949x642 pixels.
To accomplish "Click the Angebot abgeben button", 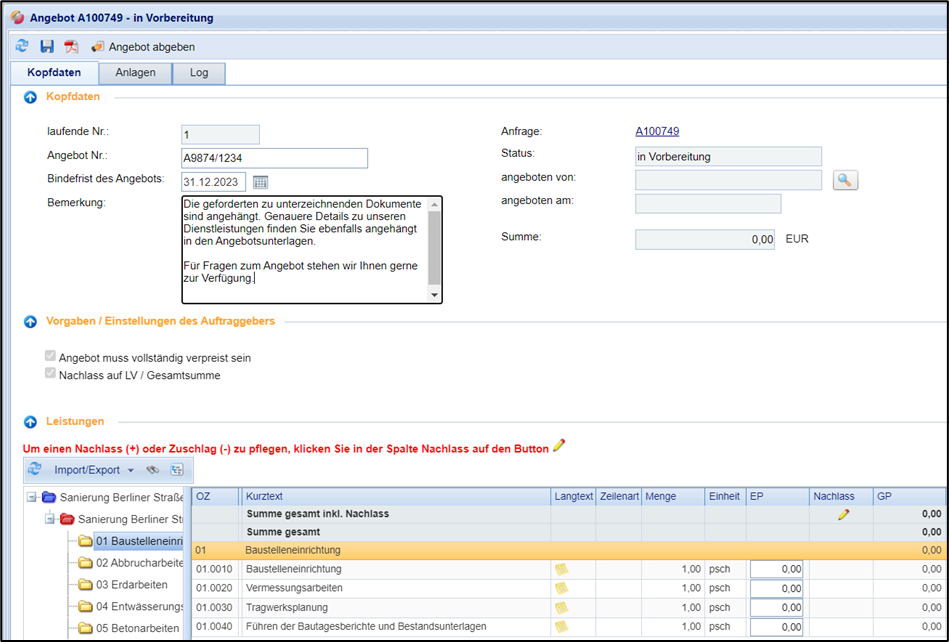I will 143,47.
